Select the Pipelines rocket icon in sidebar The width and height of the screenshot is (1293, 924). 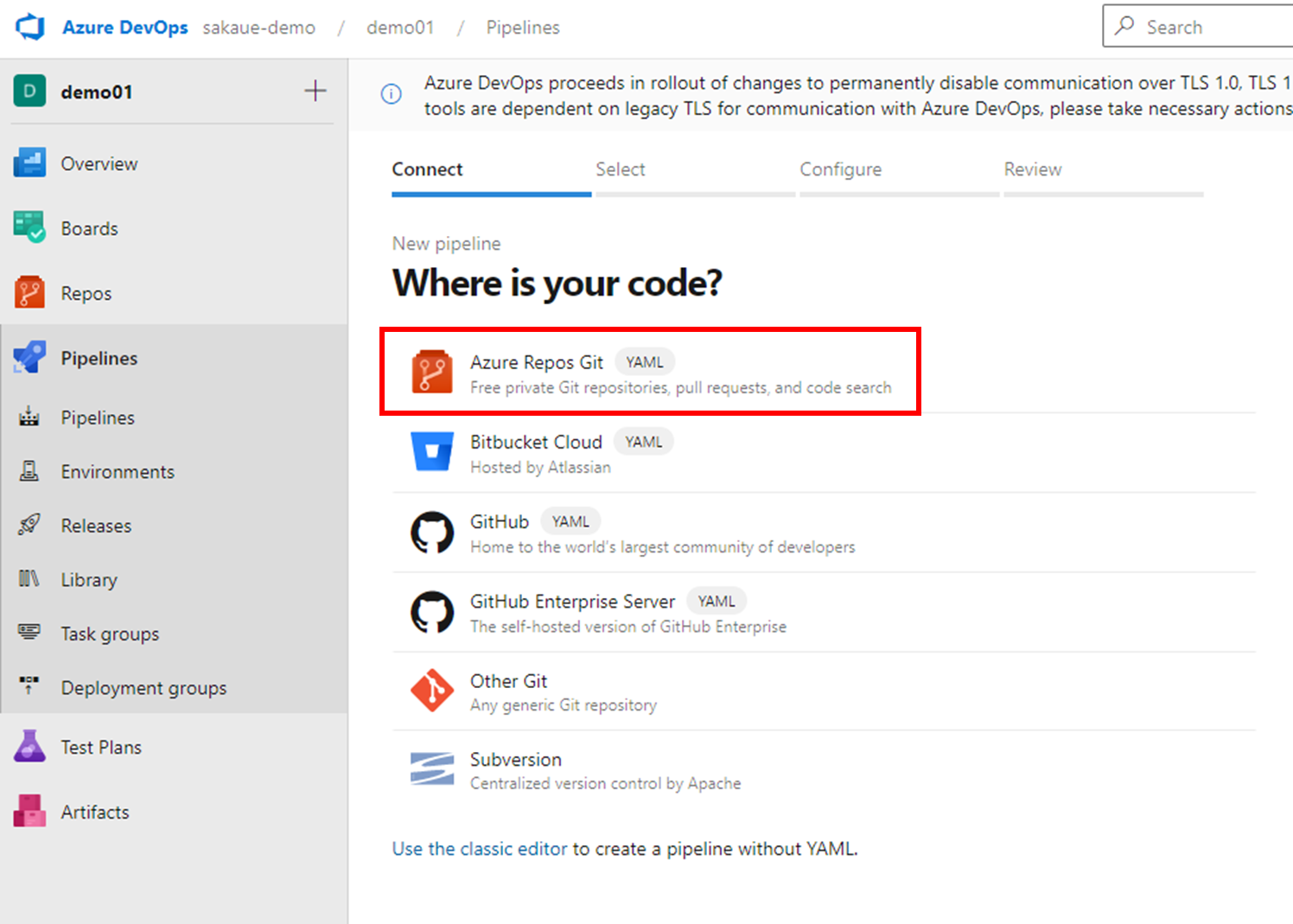point(29,358)
